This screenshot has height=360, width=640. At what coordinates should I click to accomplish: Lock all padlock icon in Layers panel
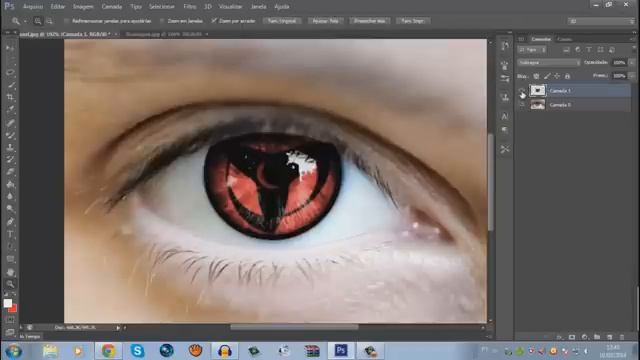point(567,76)
